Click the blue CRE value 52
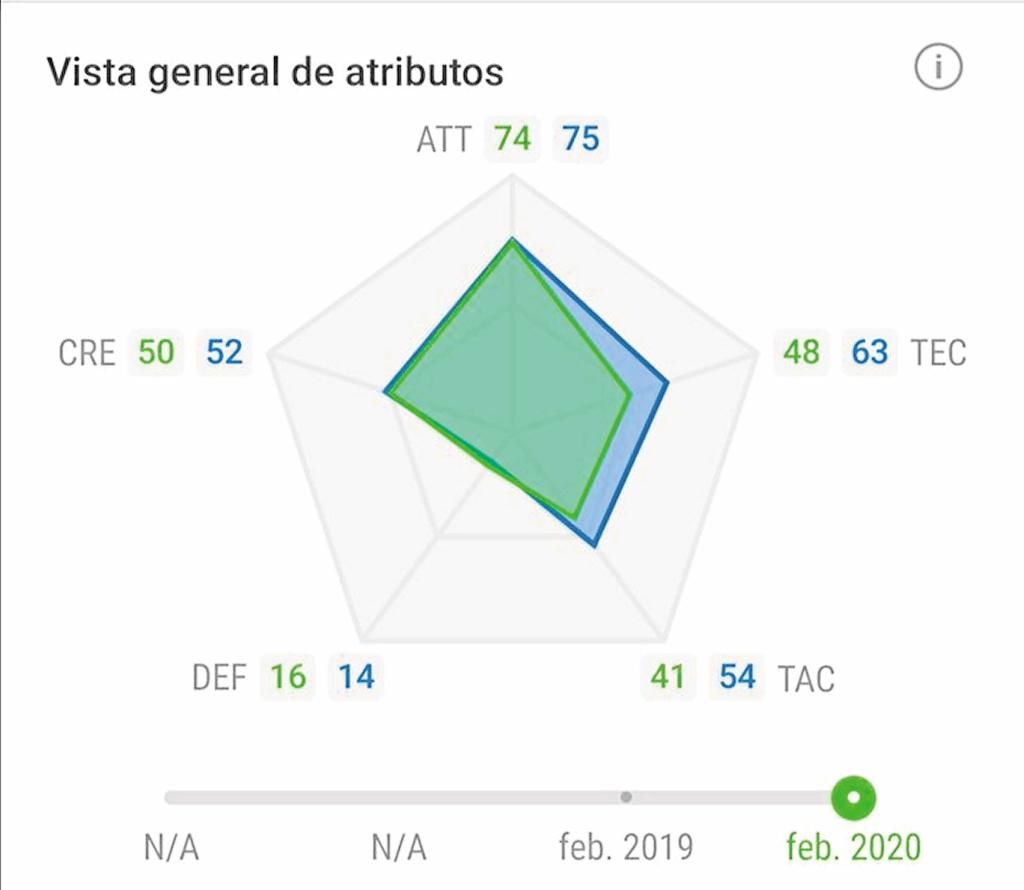 click(224, 352)
